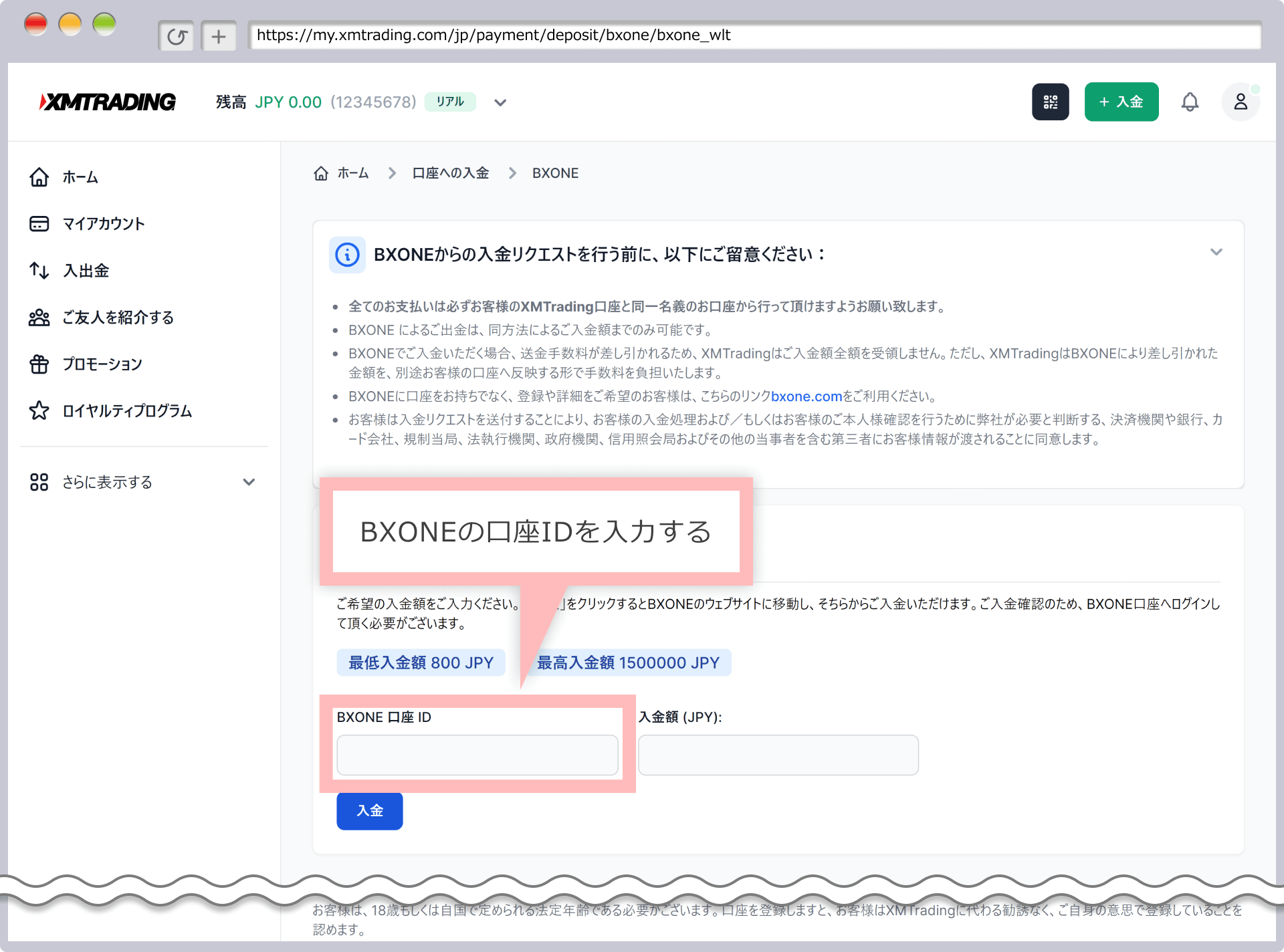1284x952 pixels.
Task: Open マイアカウント in sidebar
Action: coord(103,224)
